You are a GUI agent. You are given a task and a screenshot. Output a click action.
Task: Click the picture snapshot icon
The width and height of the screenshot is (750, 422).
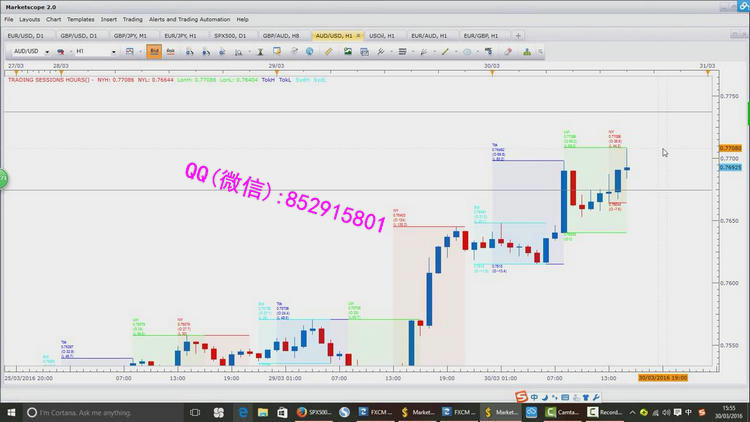coord(347,51)
